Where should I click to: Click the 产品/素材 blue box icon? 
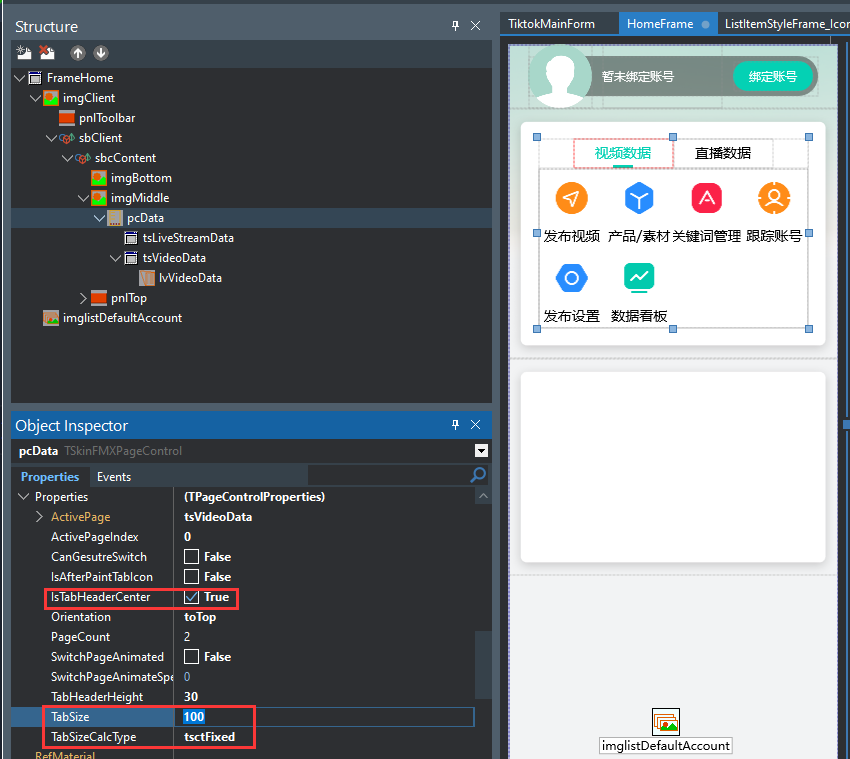point(639,198)
